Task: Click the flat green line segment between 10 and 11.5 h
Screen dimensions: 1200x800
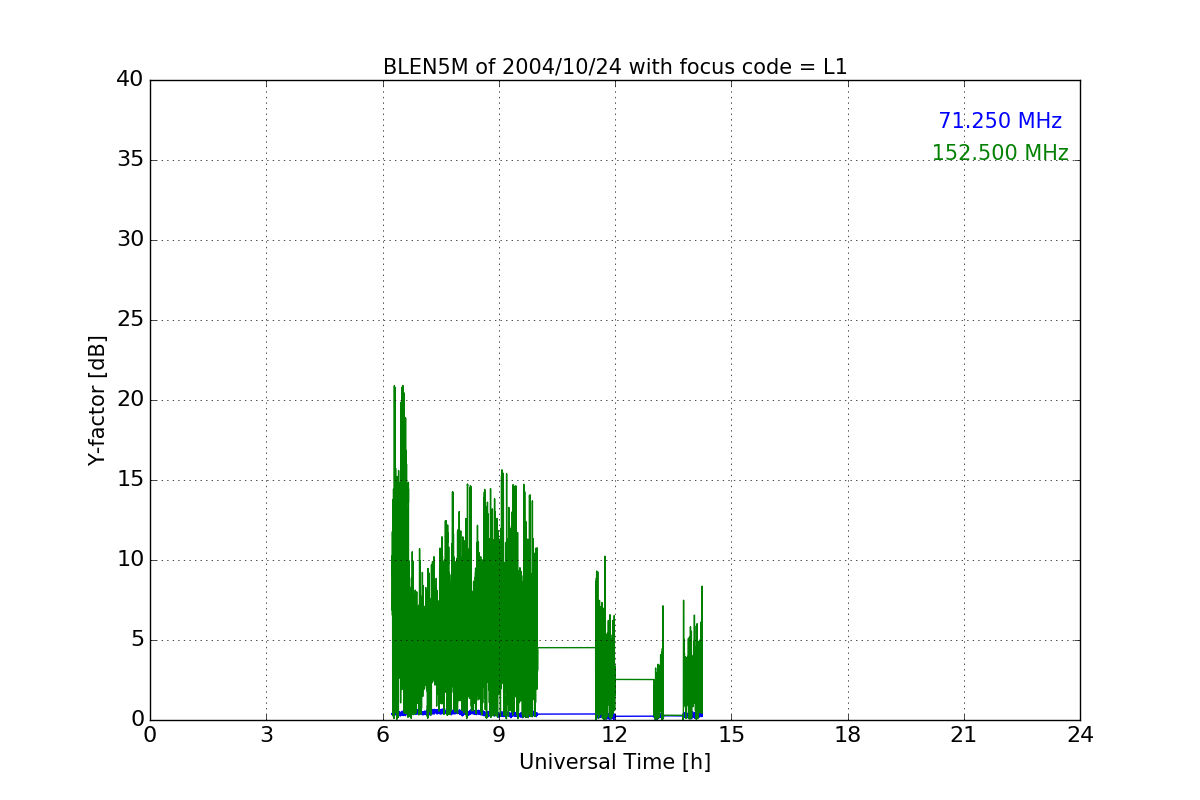Action: pos(567,648)
